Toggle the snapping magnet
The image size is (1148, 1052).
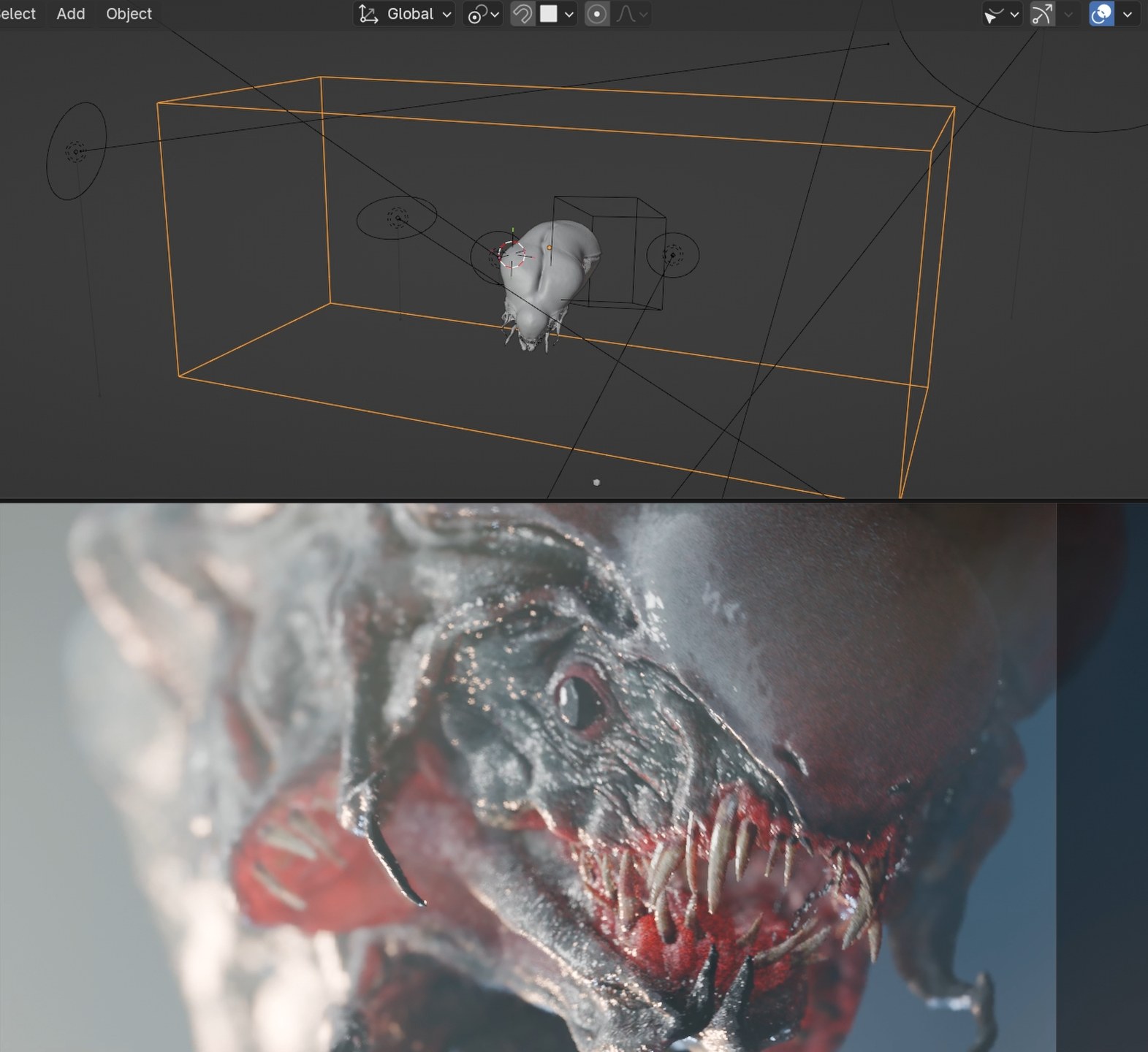(522, 15)
